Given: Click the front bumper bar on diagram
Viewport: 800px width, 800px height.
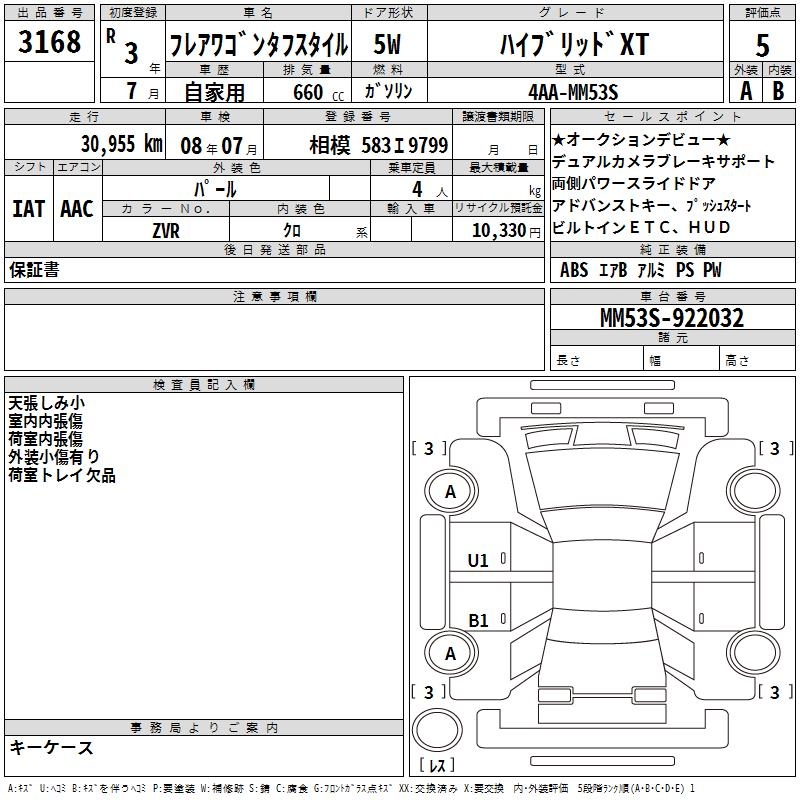Looking at the screenshot, I should [602, 385].
